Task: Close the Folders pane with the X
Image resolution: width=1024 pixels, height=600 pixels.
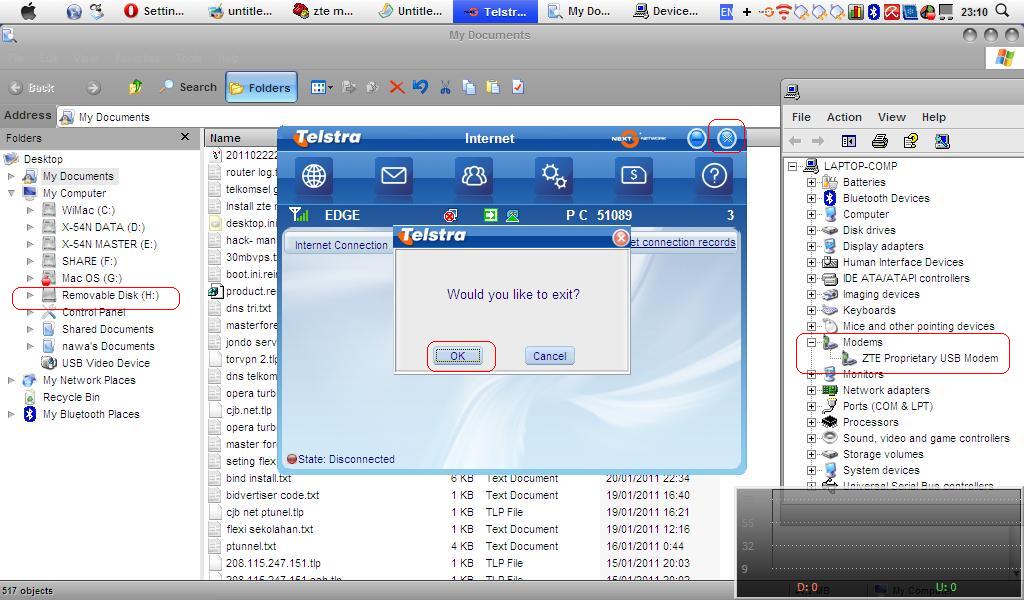Action: point(185,137)
